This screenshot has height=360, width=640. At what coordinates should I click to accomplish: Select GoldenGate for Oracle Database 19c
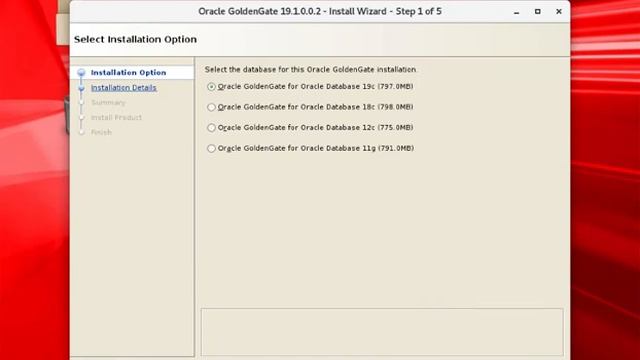pos(211,87)
